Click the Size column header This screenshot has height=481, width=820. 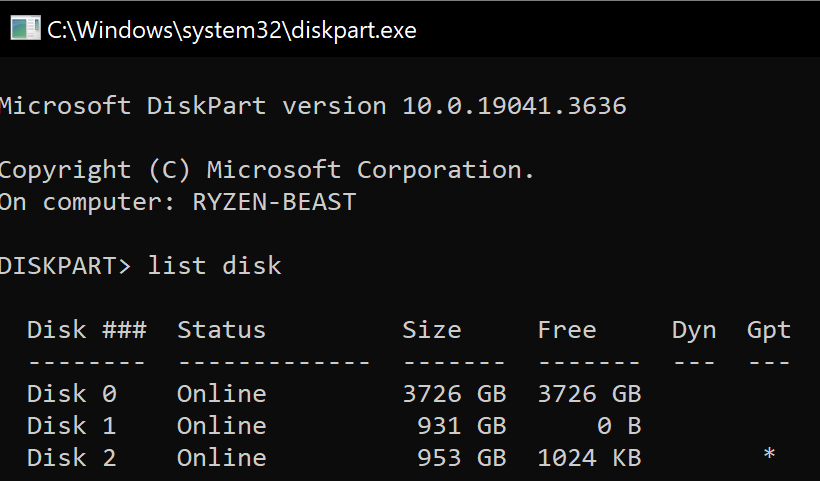(431, 330)
